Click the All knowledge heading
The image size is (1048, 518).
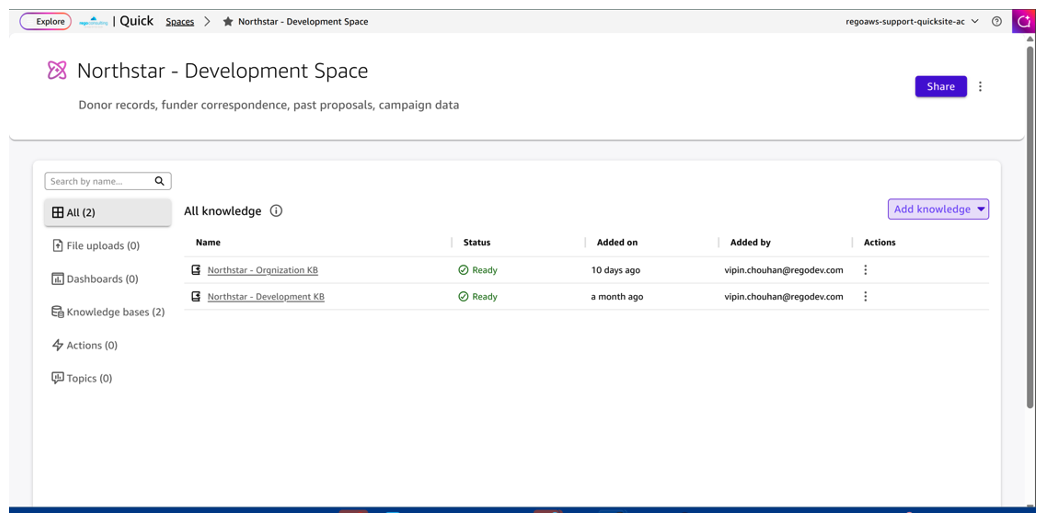(223, 211)
